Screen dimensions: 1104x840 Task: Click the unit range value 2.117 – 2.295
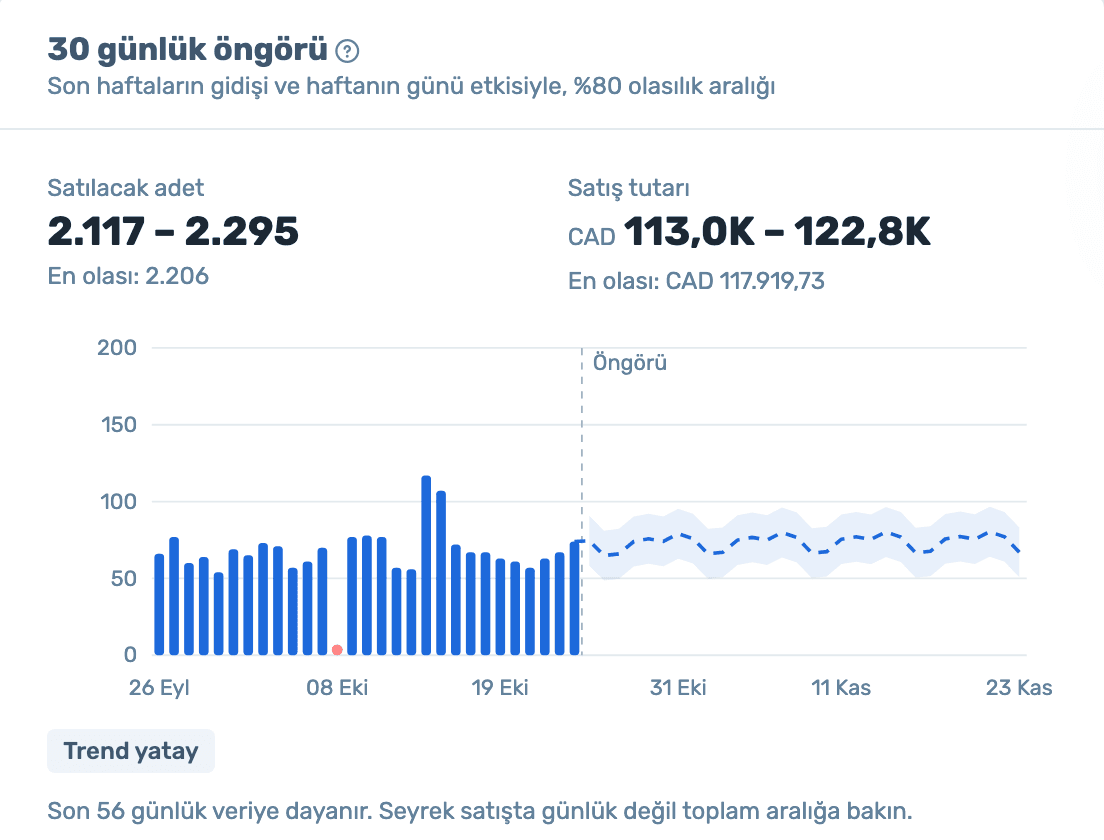173,232
